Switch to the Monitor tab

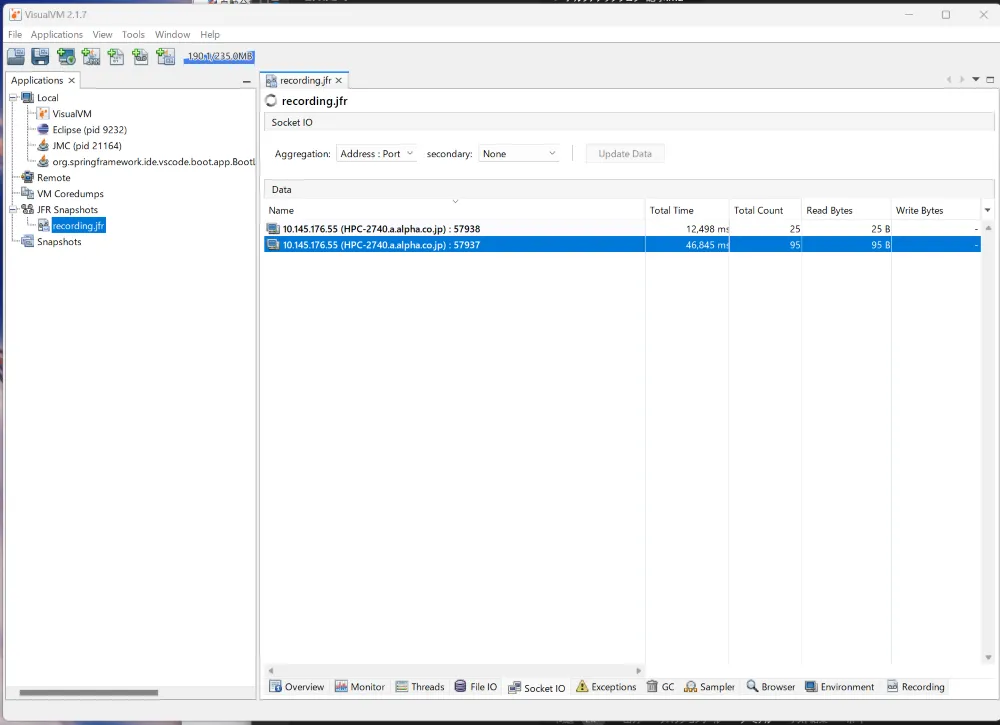coord(360,687)
